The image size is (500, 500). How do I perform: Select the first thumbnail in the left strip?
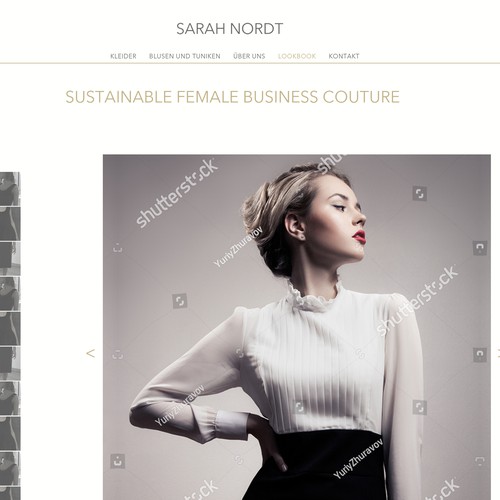[x=10, y=189]
